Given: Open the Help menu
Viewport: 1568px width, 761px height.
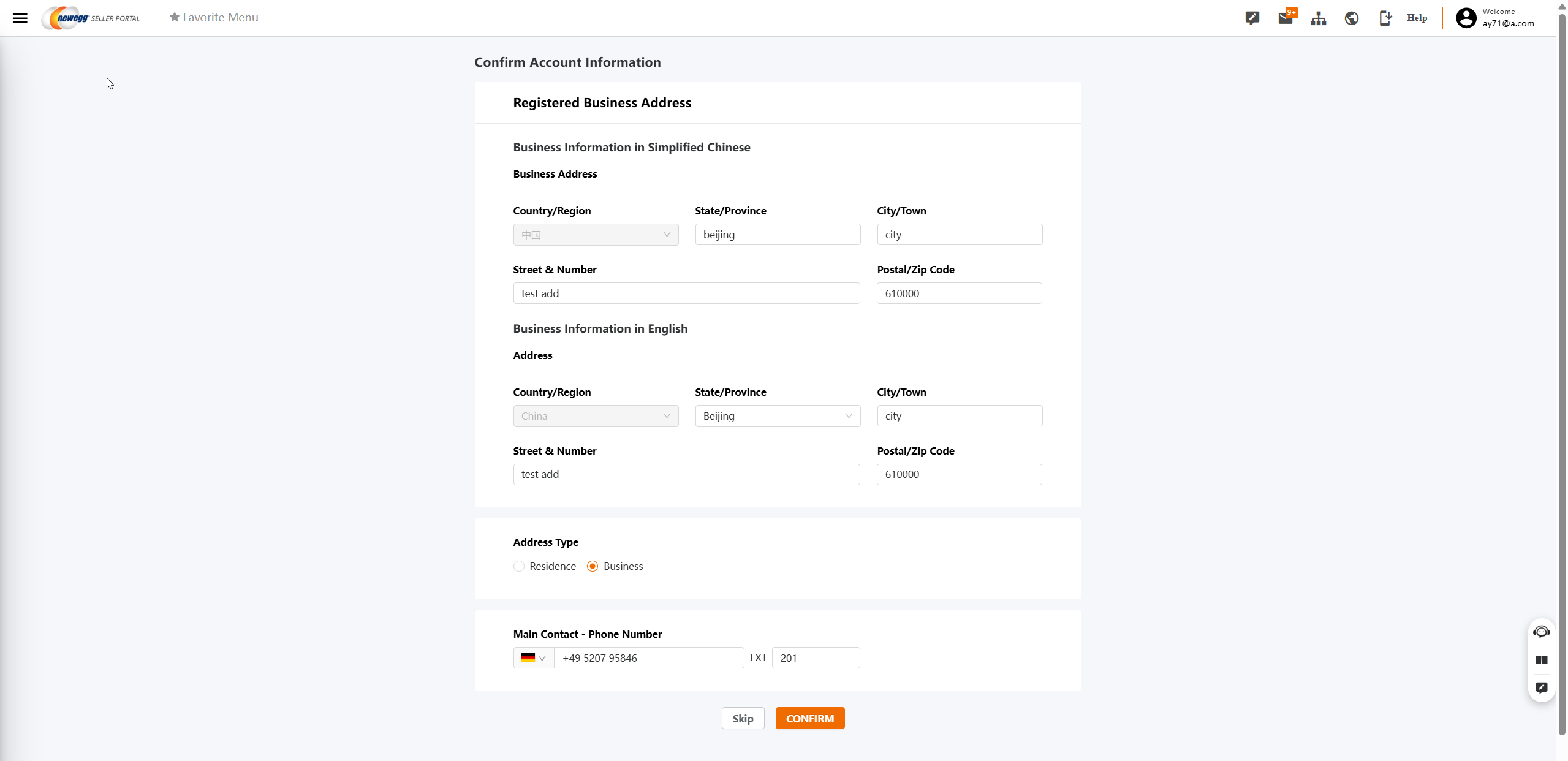Looking at the screenshot, I should coord(1417,18).
